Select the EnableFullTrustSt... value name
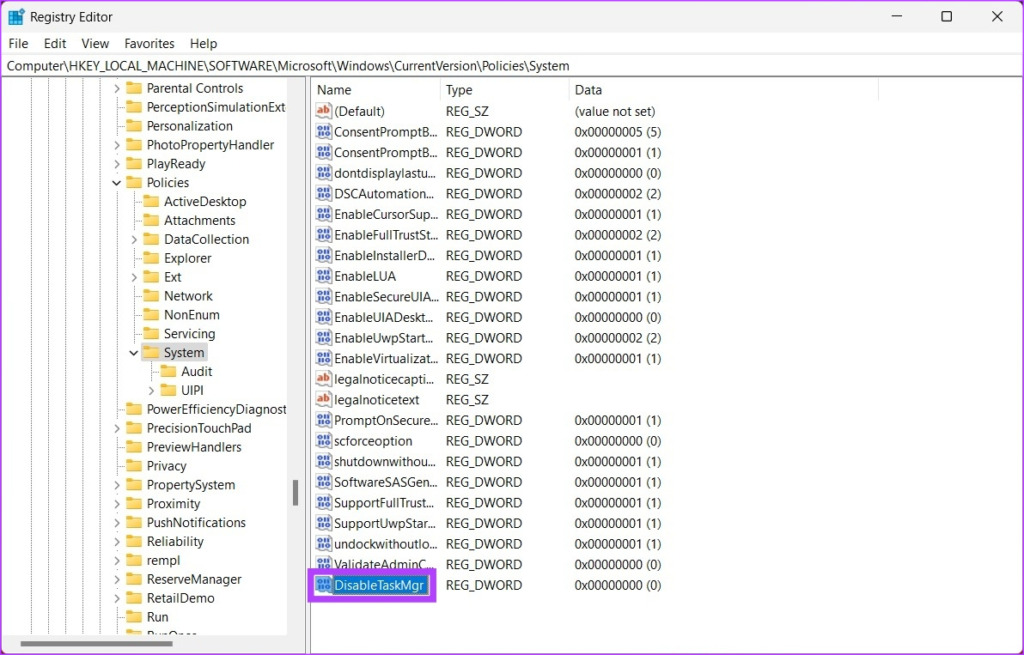 386,234
